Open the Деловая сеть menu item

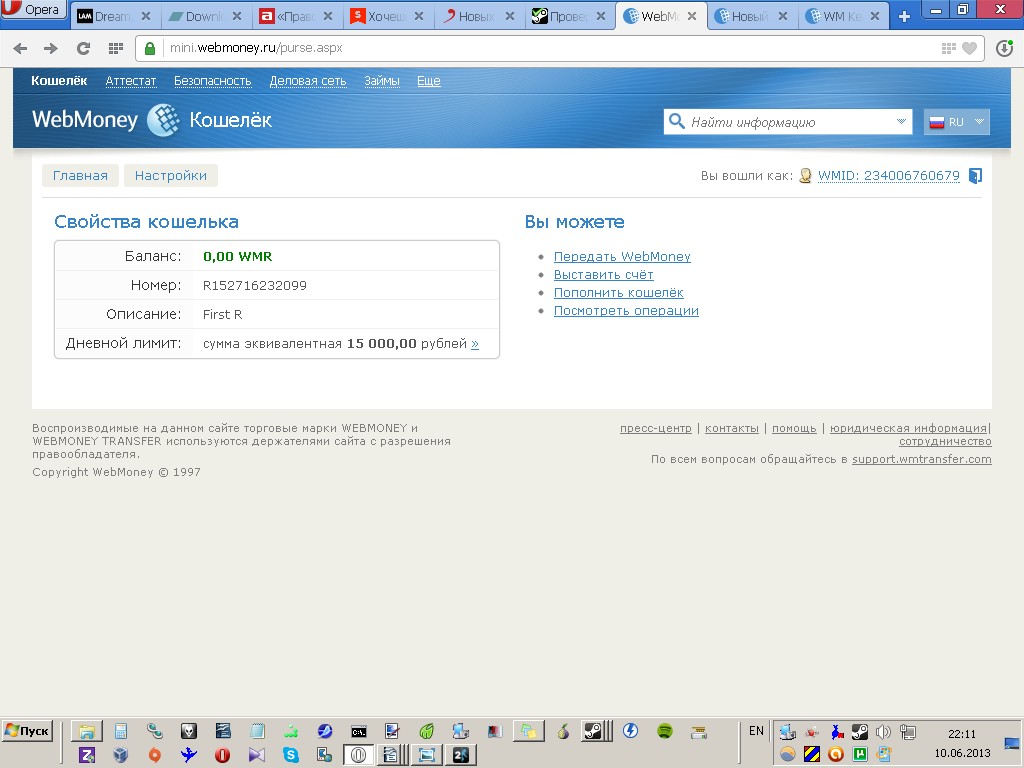(x=308, y=81)
